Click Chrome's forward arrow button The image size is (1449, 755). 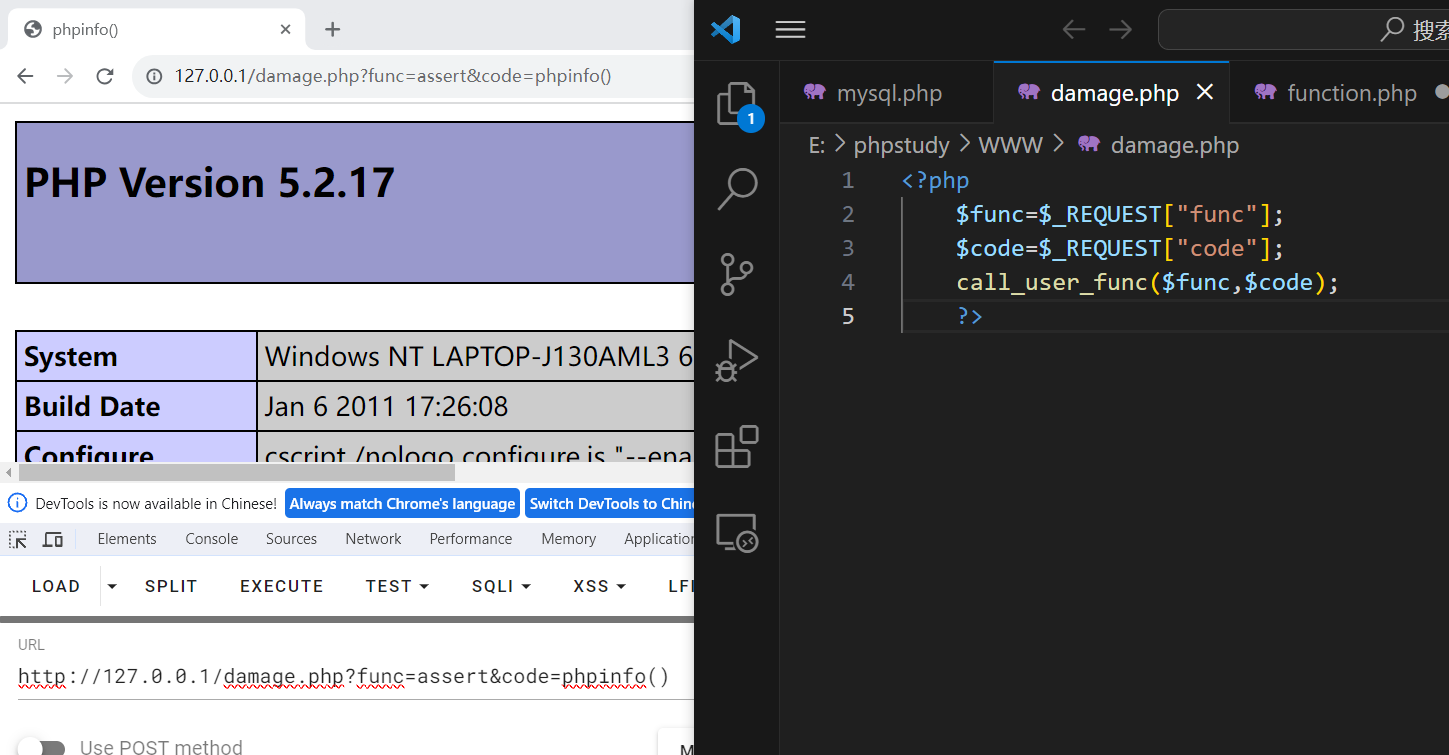(65, 76)
